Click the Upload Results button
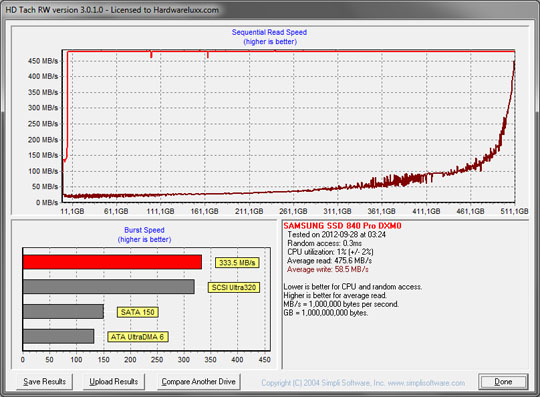 click(114, 382)
